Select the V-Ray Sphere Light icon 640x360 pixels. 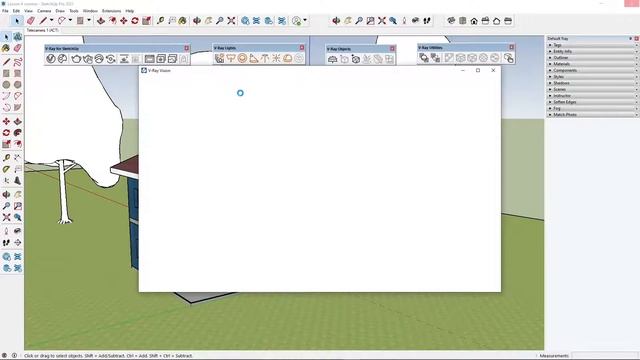[242, 58]
